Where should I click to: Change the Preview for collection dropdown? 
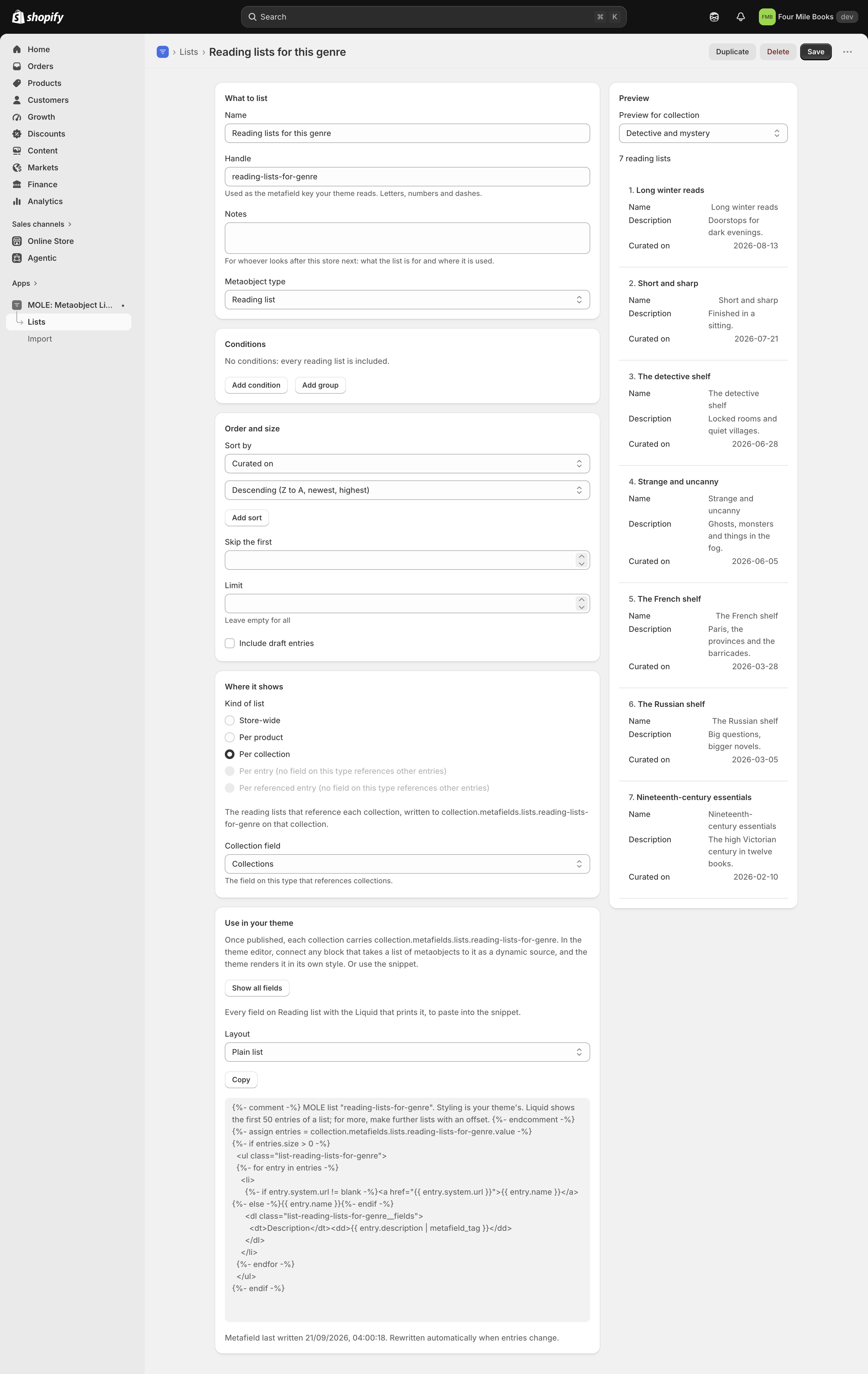pos(703,133)
